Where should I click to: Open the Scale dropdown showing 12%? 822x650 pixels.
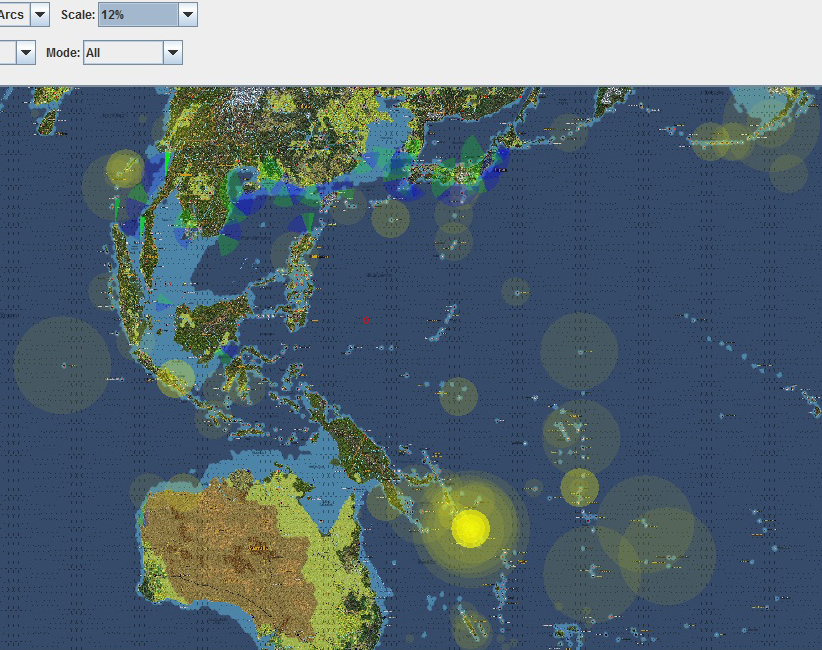pyautogui.click(x=188, y=15)
